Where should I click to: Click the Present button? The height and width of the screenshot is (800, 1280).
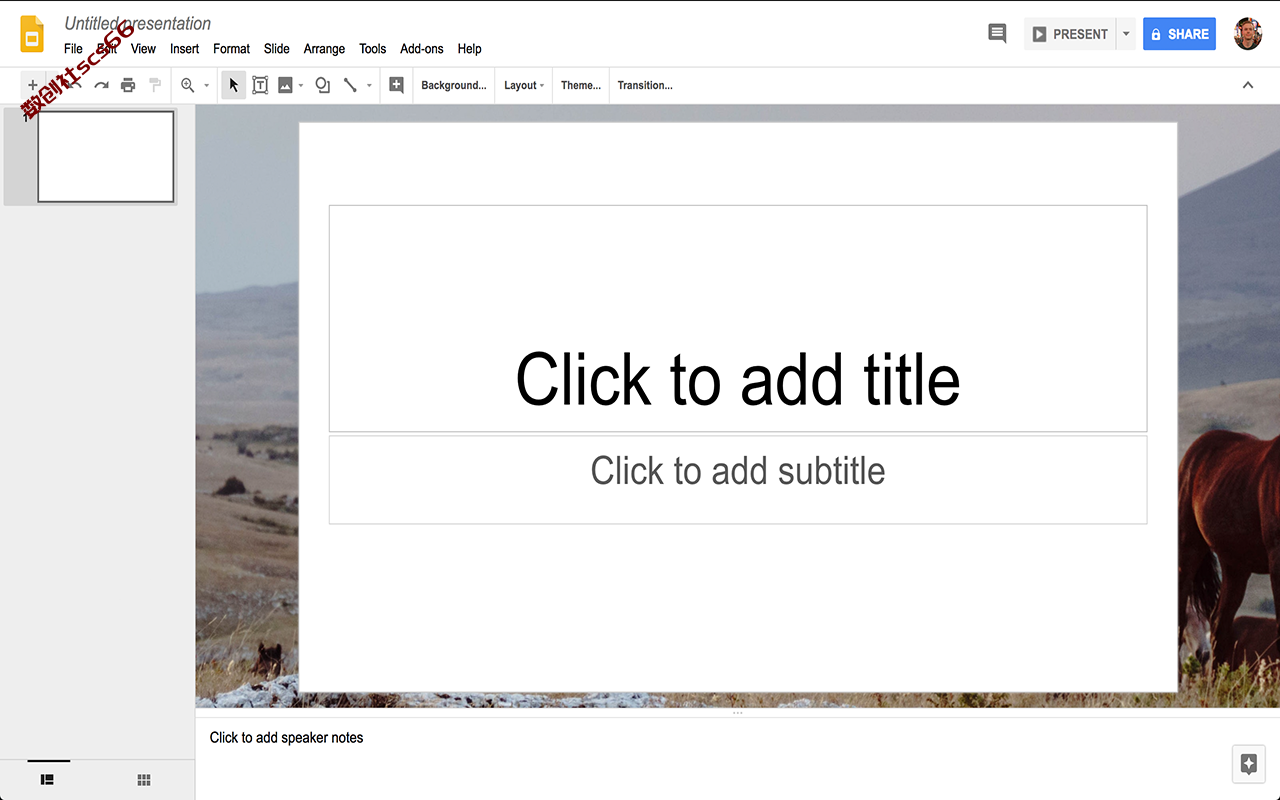[x=1070, y=34]
